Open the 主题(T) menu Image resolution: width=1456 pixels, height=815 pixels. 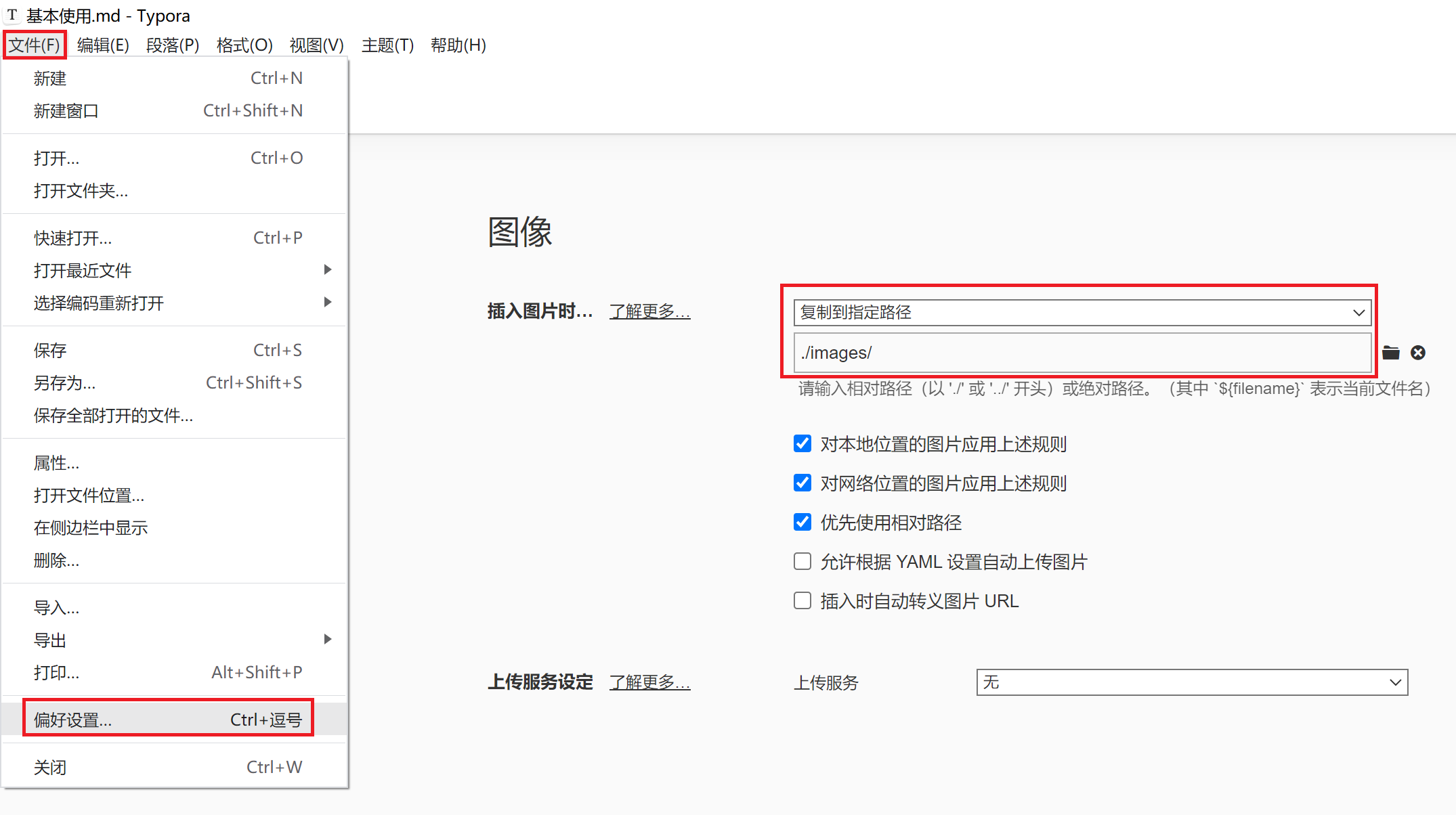tap(387, 45)
